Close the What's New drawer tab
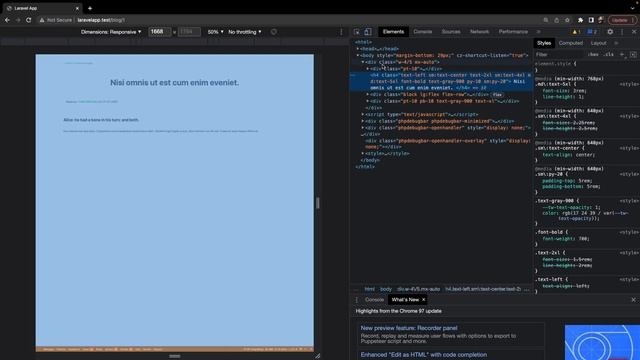The image size is (640, 360). (424, 300)
